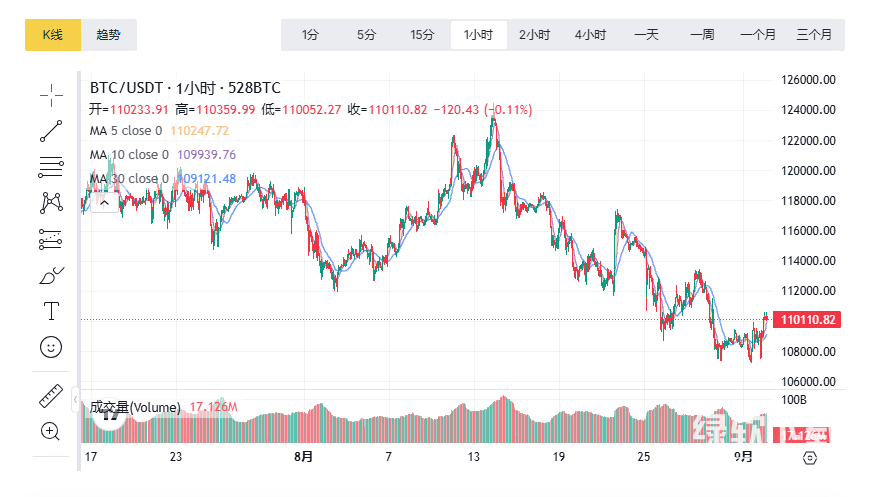The height and width of the screenshot is (497, 894).
Task: Select the 4小时 timeframe tab
Action: click(x=590, y=35)
